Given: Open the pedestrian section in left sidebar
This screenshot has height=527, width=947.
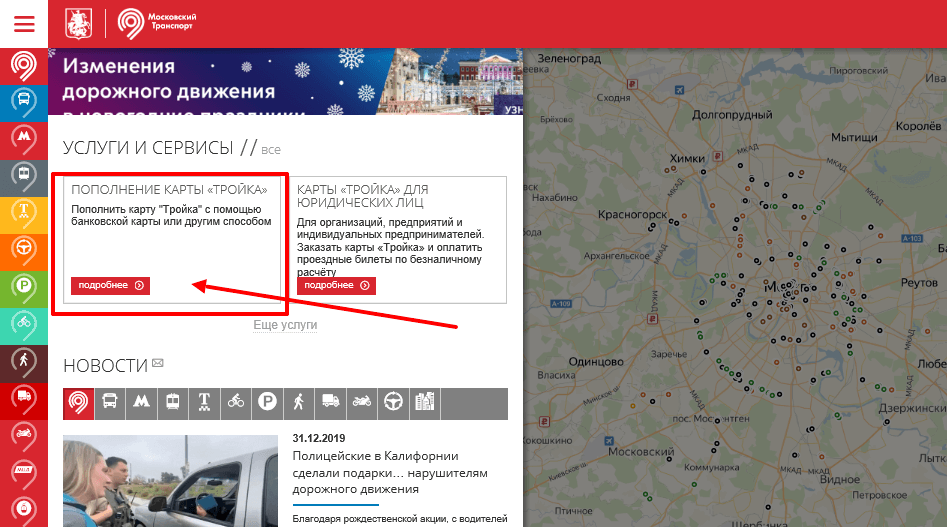Looking at the screenshot, I should point(24,363).
